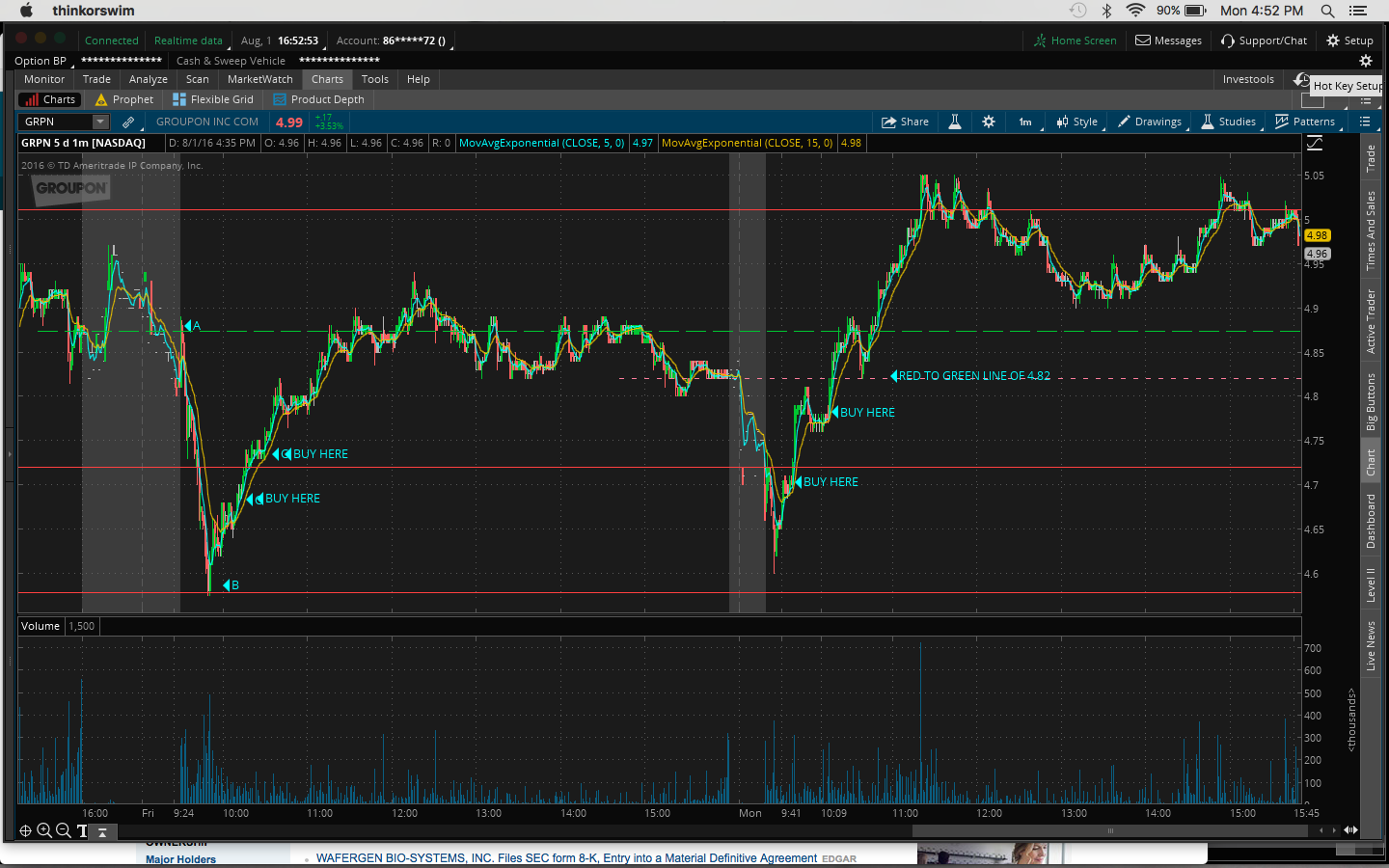Click the Bluetooth icon in the menu bar
Image resolution: width=1389 pixels, height=868 pixels.
coord(1107,11)
